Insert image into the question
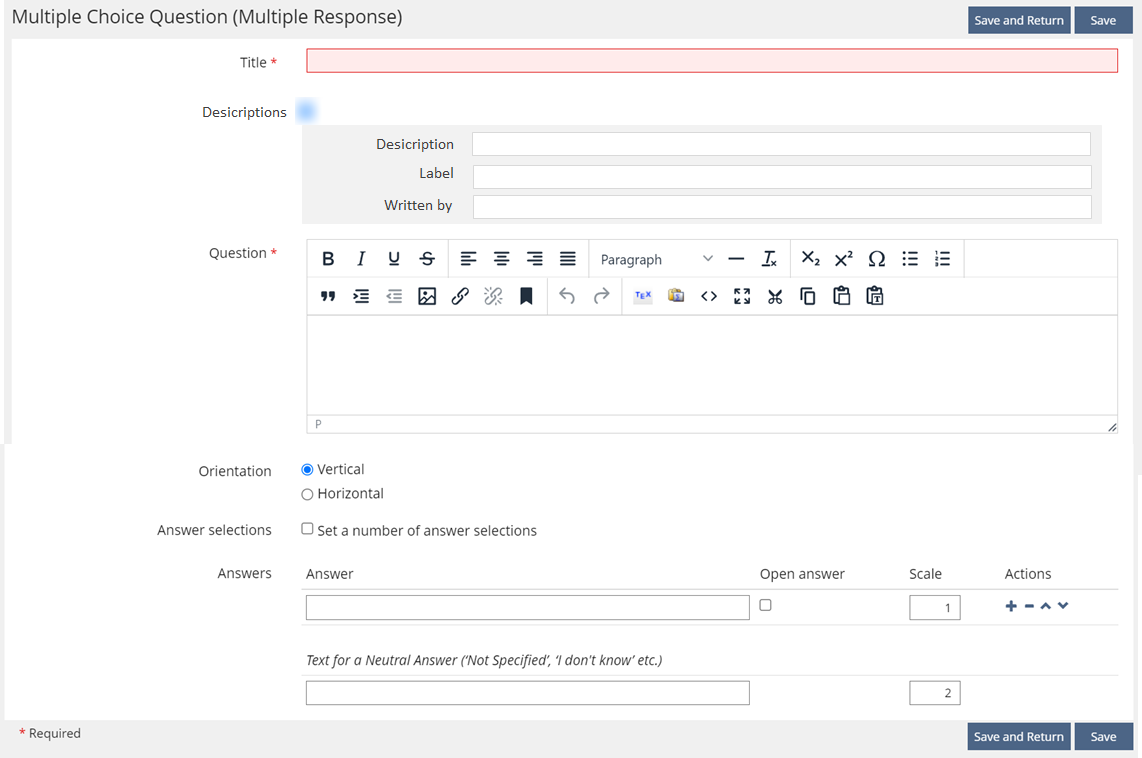This screenshot has height=758, width=1142. coord(427,296)
